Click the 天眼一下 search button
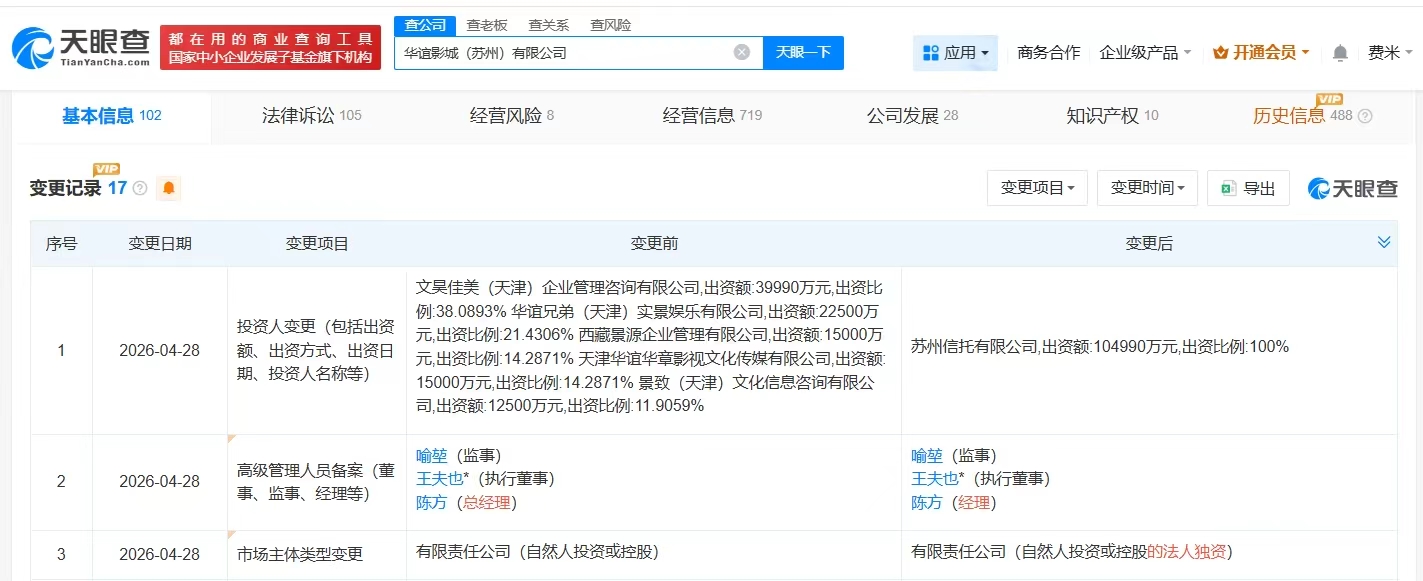The image size is (1423, 581). 803,52
